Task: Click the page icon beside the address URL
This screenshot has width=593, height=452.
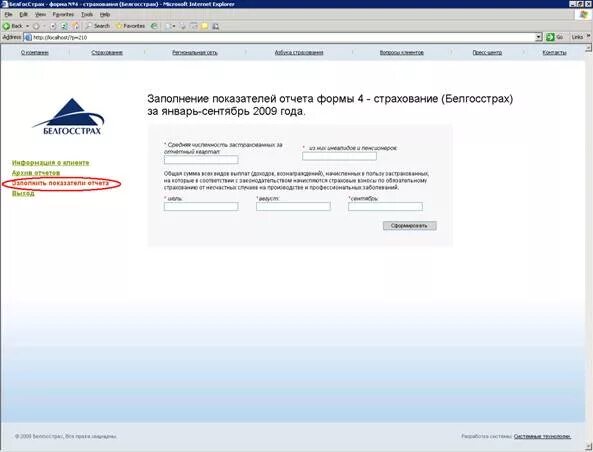Action: pos(28,37)
